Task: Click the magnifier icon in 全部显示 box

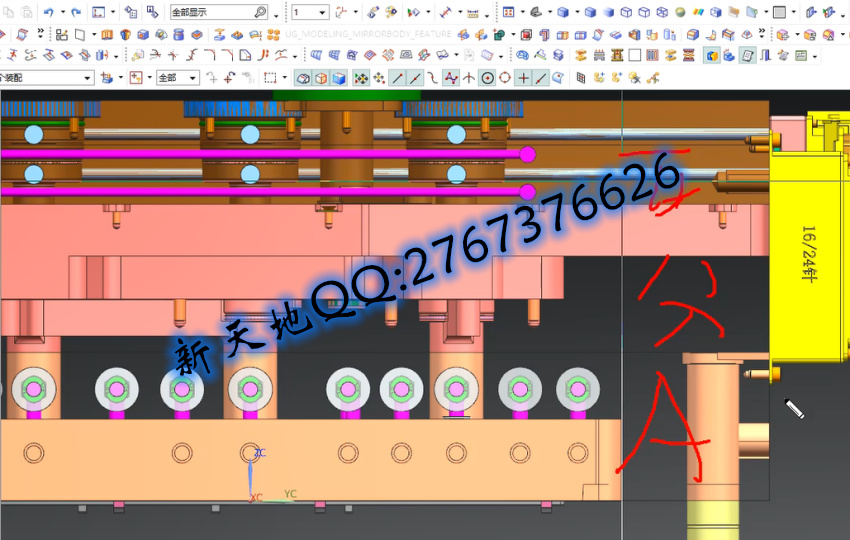Action: point(261,13)
